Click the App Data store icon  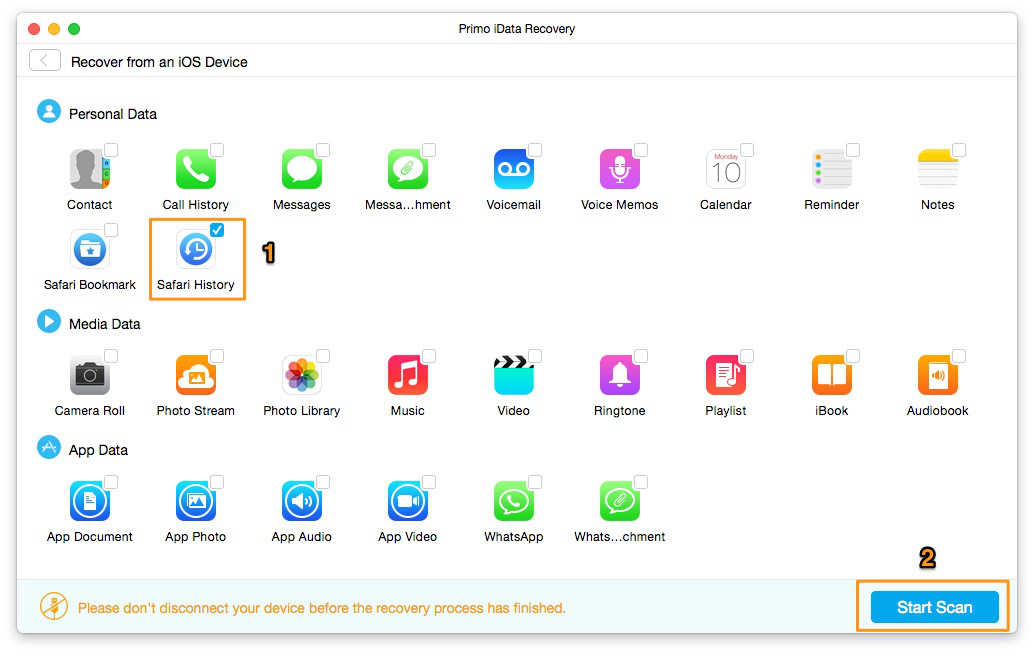coord(49,448)
